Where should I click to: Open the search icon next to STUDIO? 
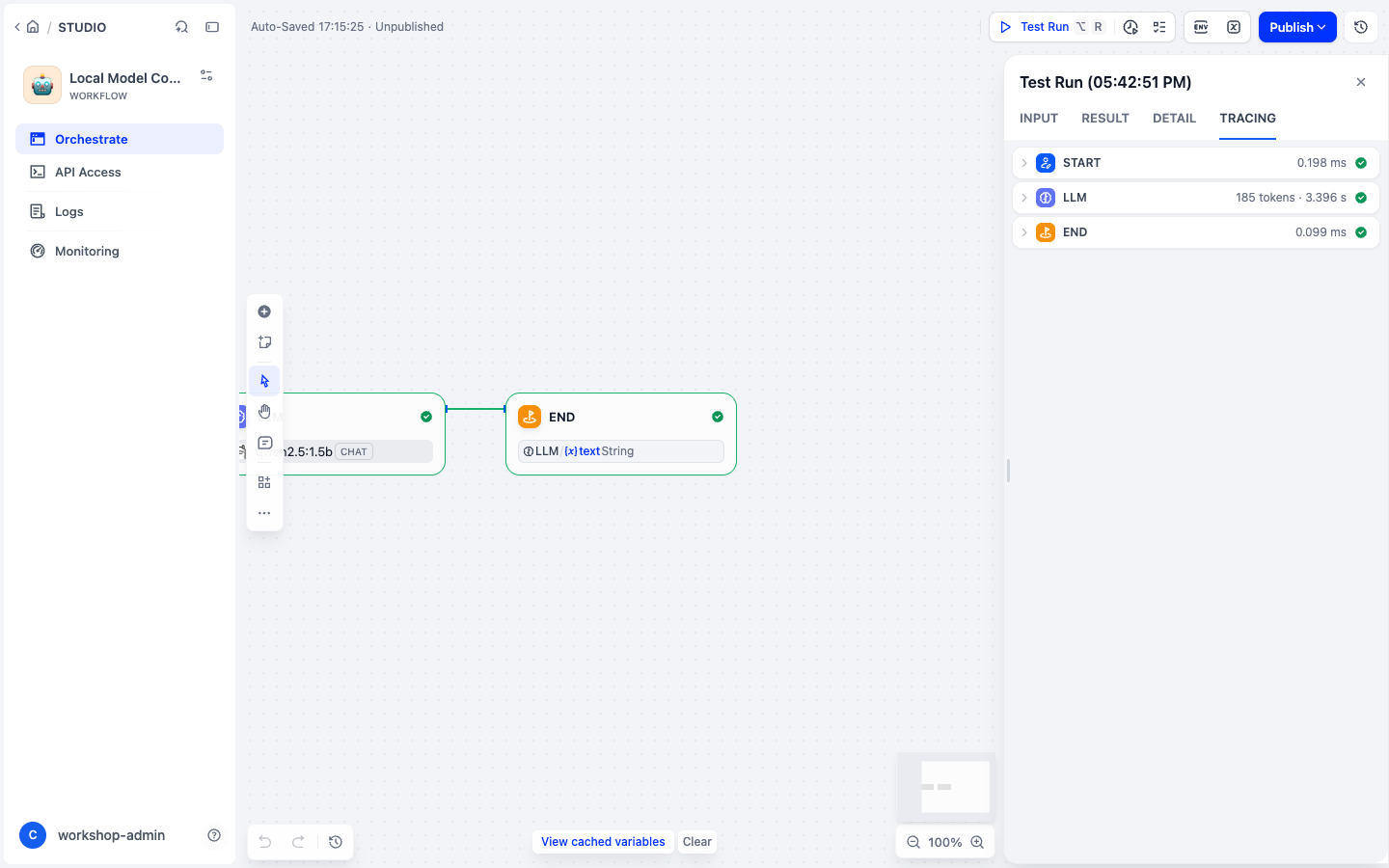click(181, 27)
